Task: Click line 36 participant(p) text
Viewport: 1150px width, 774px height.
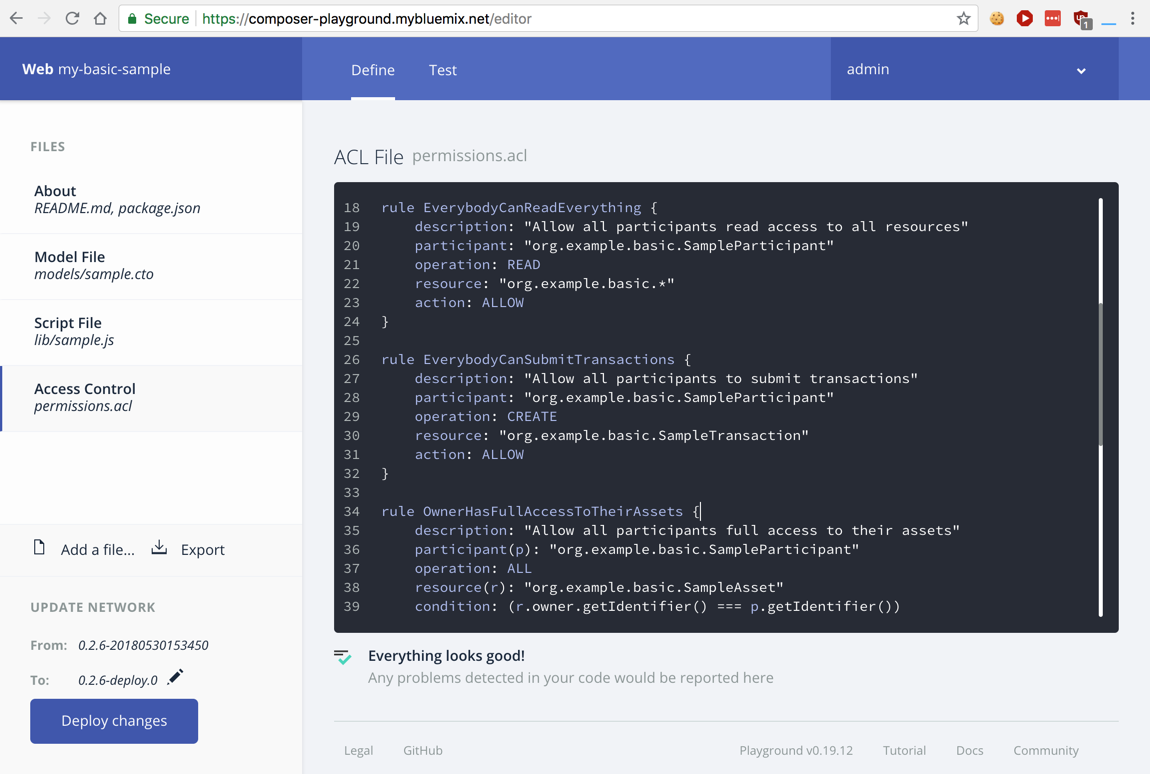Action: pos(637,549)
